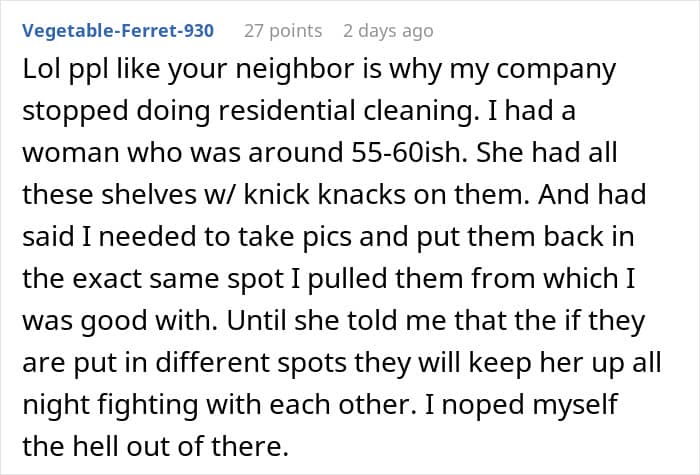Click the word pulled in the comment
700x475 pixels.
pos(347,280)
